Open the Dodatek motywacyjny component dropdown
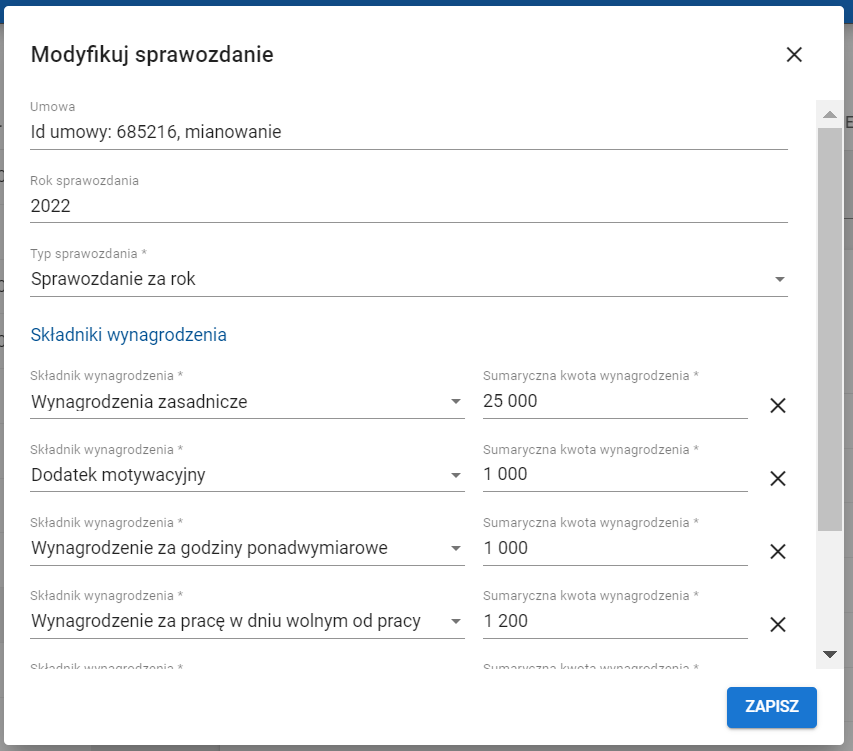This screenshot has width=853, height=751. tap(456, 475)
